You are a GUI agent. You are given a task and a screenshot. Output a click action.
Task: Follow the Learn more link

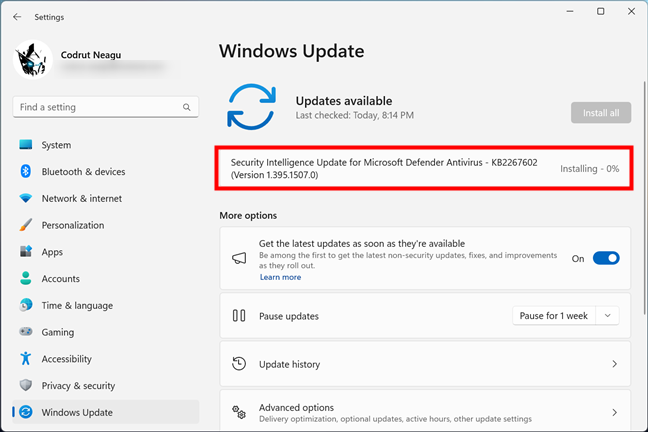[x=280, y=277]
